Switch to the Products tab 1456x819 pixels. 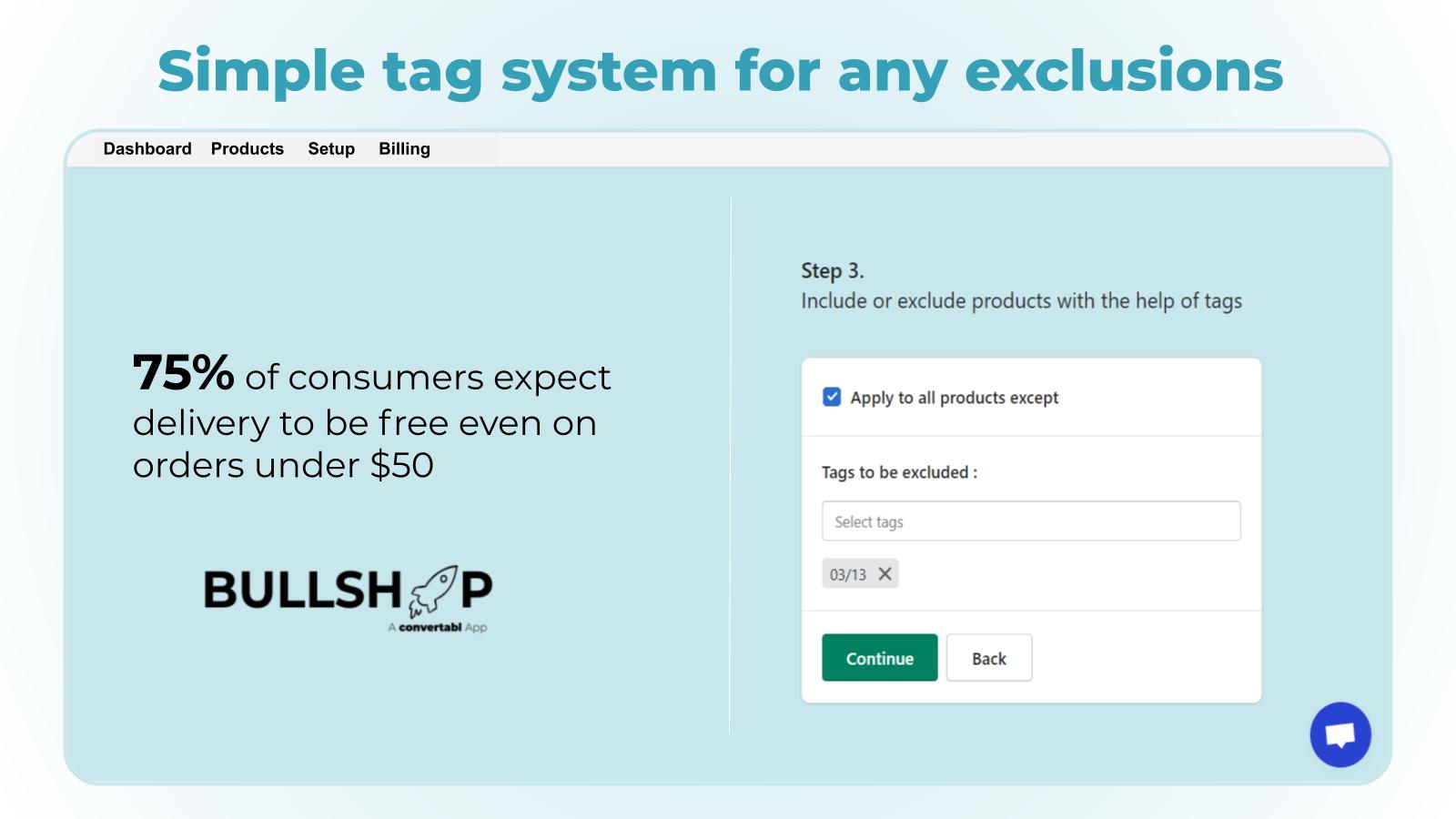click(248, 148)
